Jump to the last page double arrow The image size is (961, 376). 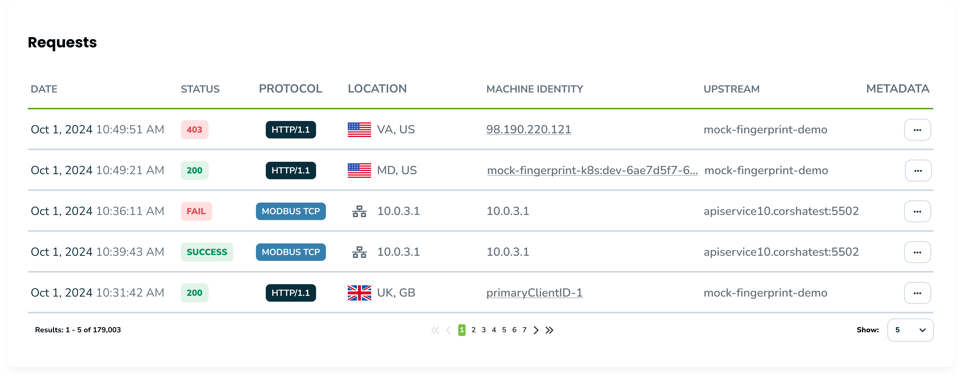(x=549, y=330)
